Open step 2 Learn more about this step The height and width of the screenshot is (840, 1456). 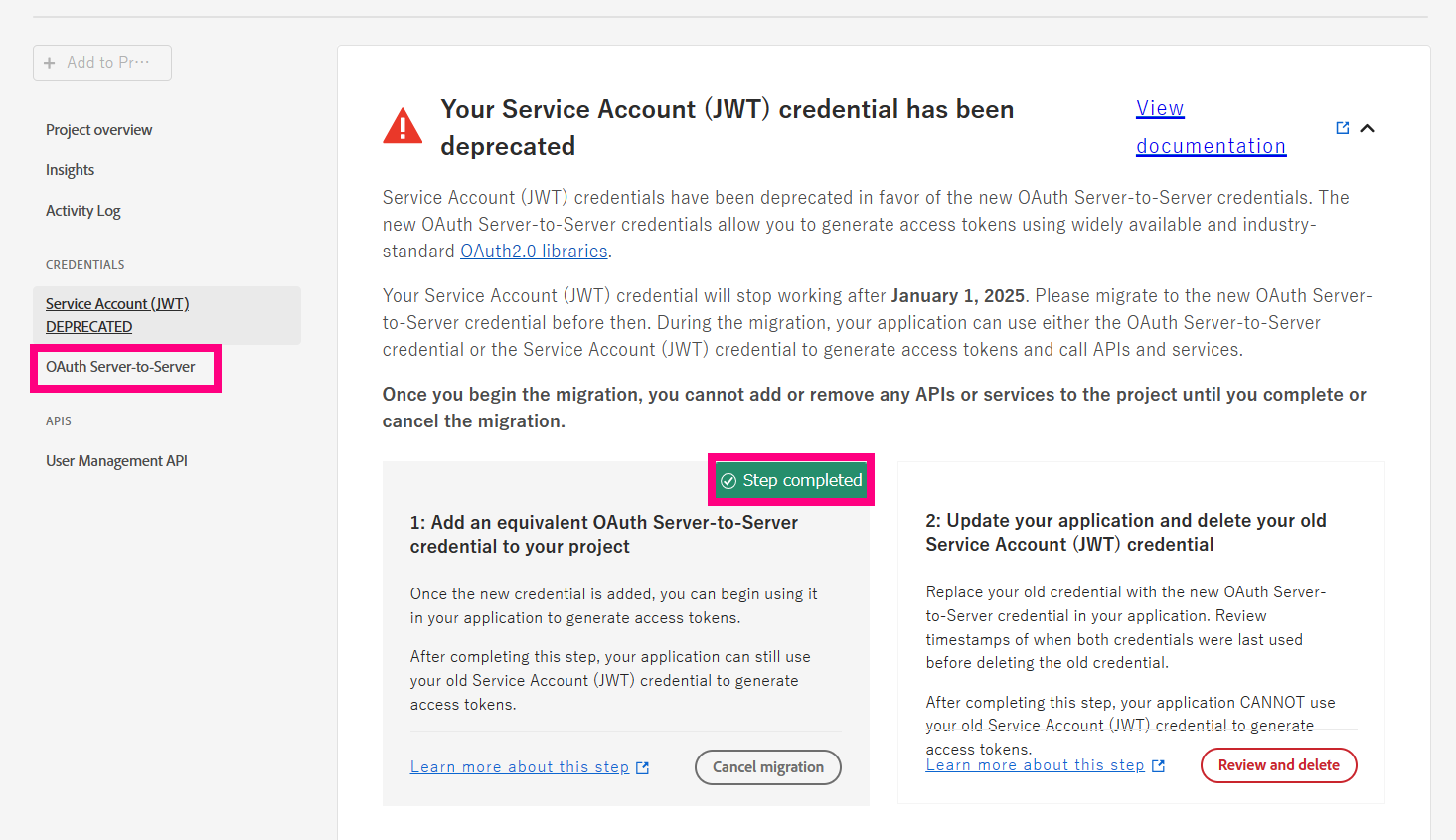[x=1036, y=765]
